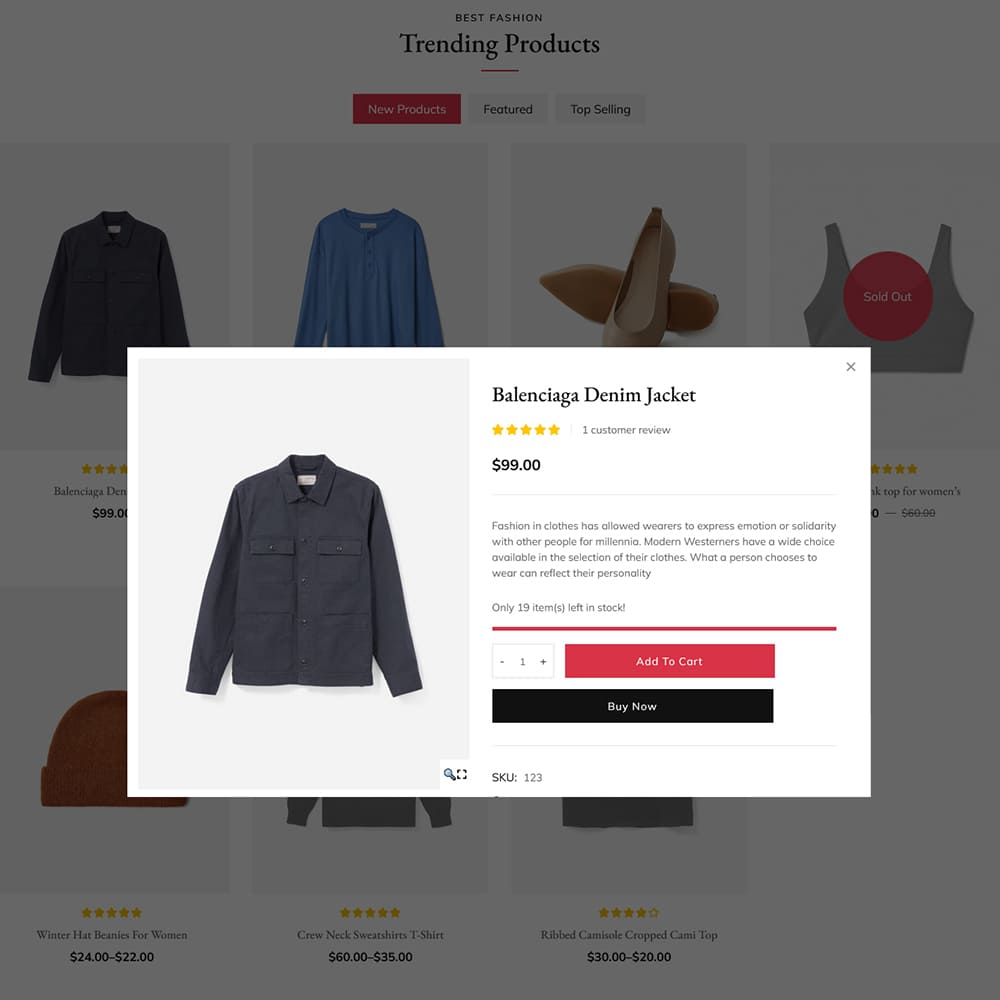Select the New Products tab

point(406,109)
